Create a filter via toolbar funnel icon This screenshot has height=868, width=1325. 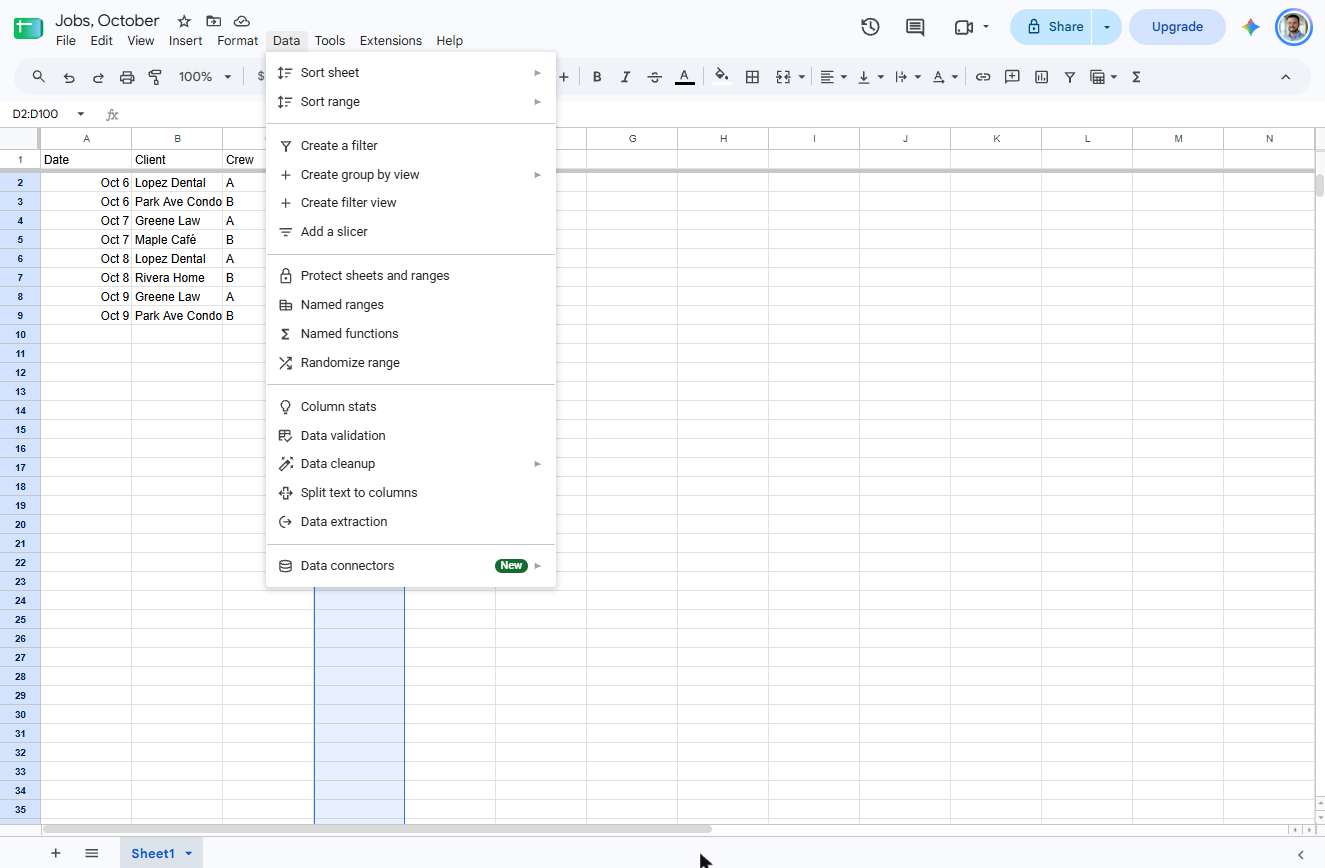click(x=1070, y=77)
